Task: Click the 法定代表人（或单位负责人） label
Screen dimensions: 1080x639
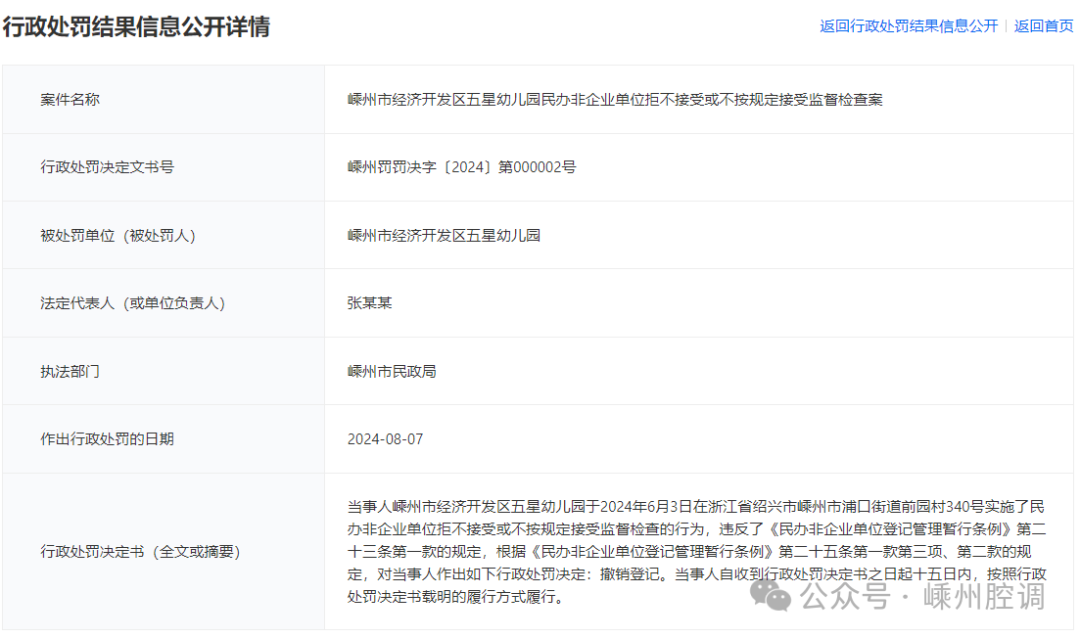Action: pos(133,304)
